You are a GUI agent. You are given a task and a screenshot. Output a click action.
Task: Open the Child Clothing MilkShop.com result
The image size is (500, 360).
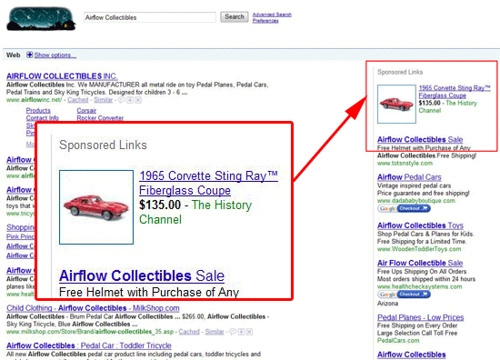point(93,308)
